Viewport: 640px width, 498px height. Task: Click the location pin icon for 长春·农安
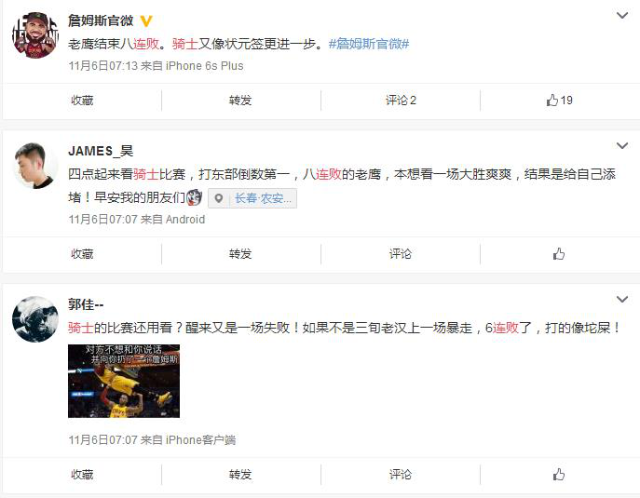pyautogui.click(x=219, y=198)
